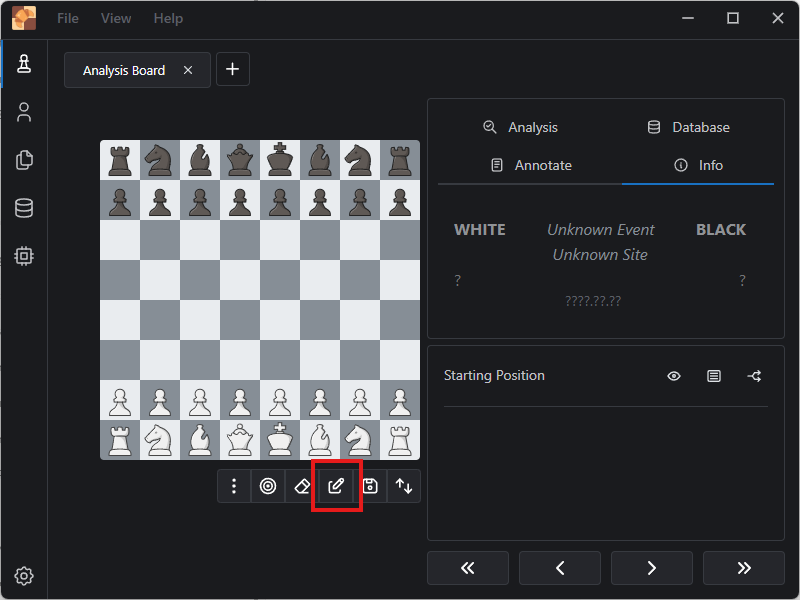Toggle move visibility with the eye icon
Screen dimensions: 800x600
tap(674, 376)
